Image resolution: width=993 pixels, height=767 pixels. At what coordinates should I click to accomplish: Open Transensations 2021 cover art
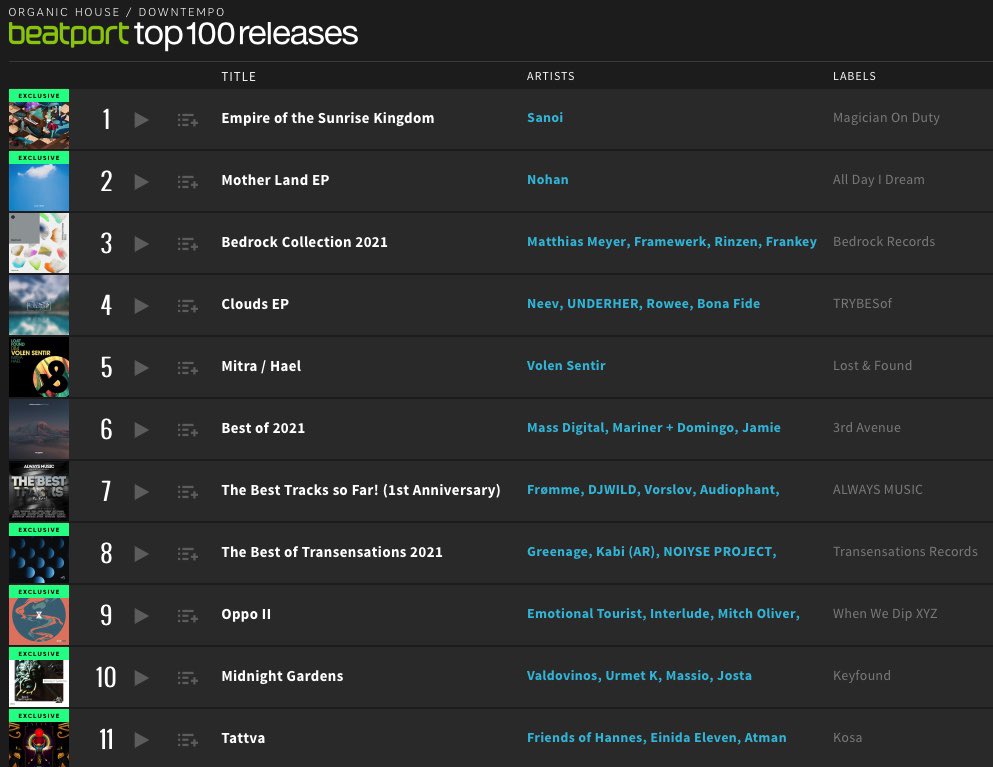[39, 553]
